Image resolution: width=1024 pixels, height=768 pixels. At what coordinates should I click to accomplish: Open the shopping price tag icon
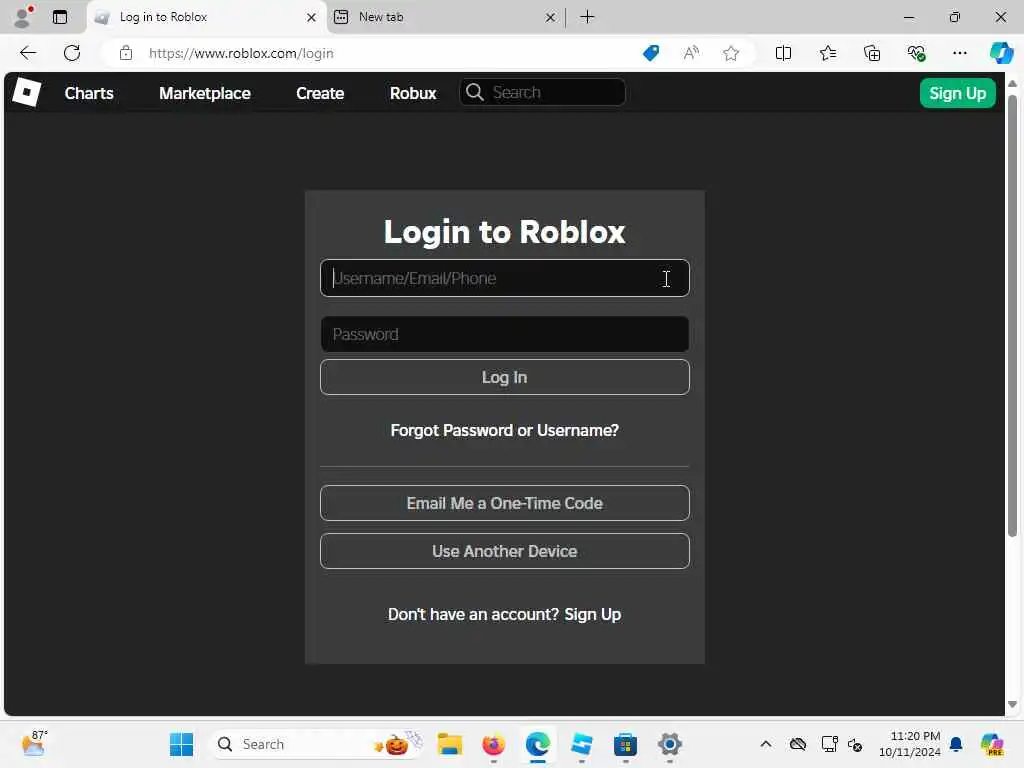651,53
